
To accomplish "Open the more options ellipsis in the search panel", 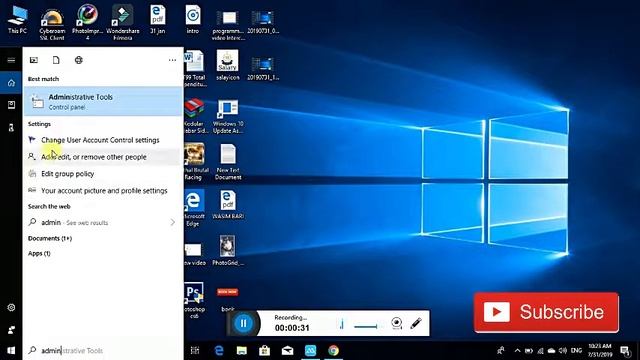I will coord(172,60).
